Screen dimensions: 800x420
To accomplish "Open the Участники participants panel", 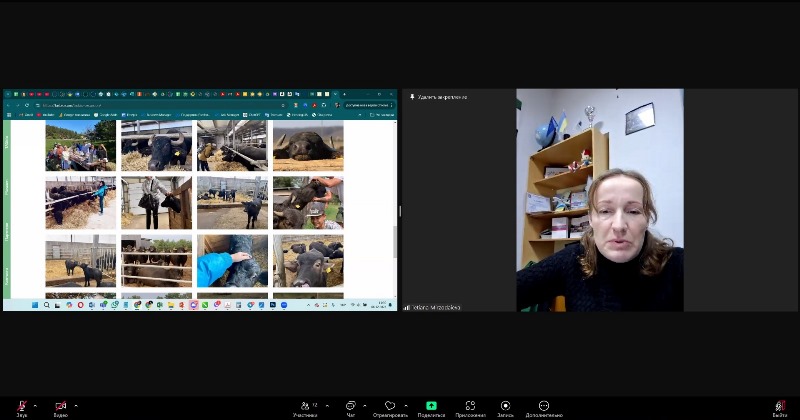I will [x=305, y=408].
